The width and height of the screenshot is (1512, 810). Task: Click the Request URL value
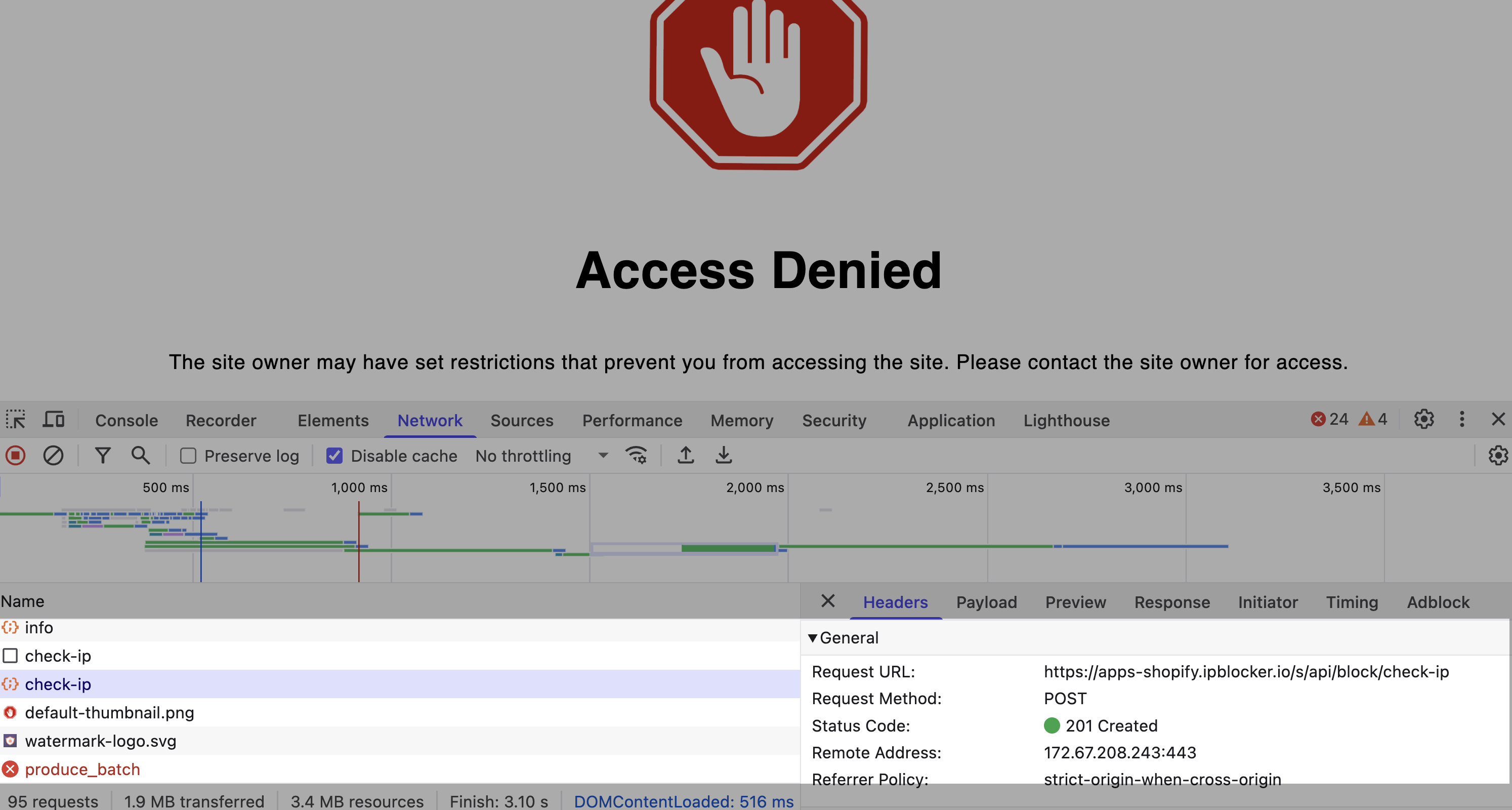(1246, 671)
